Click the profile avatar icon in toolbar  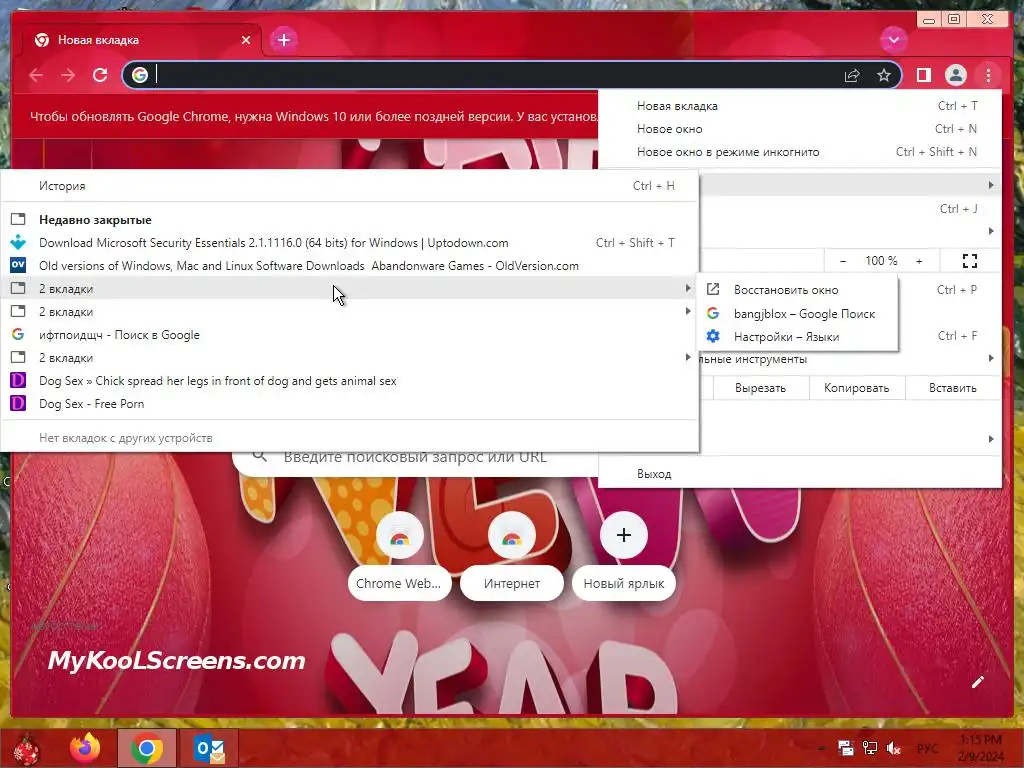point(955,76)
